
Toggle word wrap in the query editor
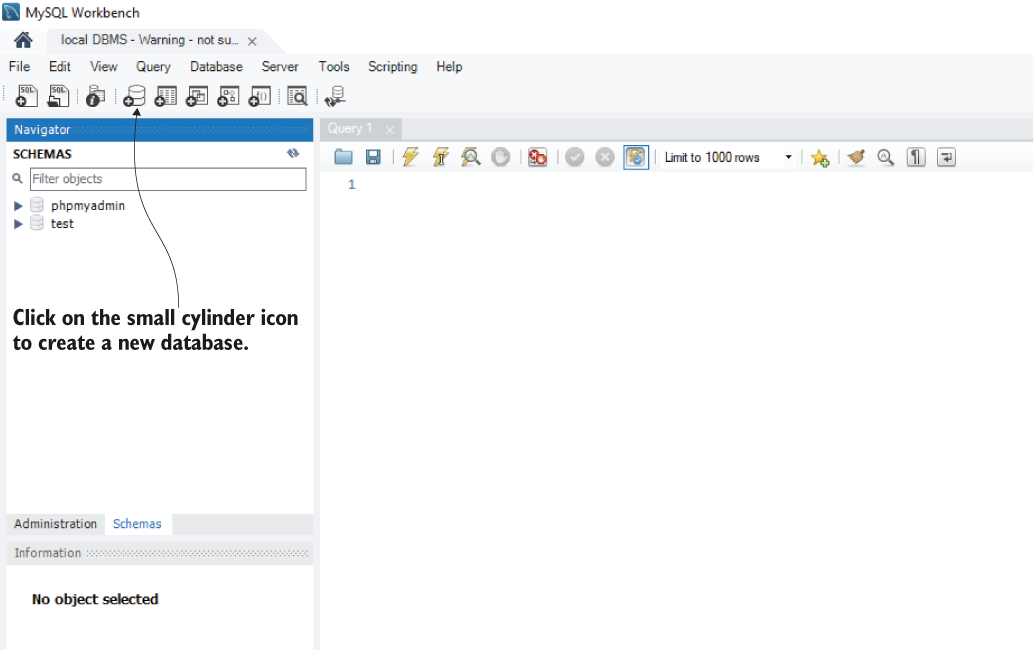(946, 157)
